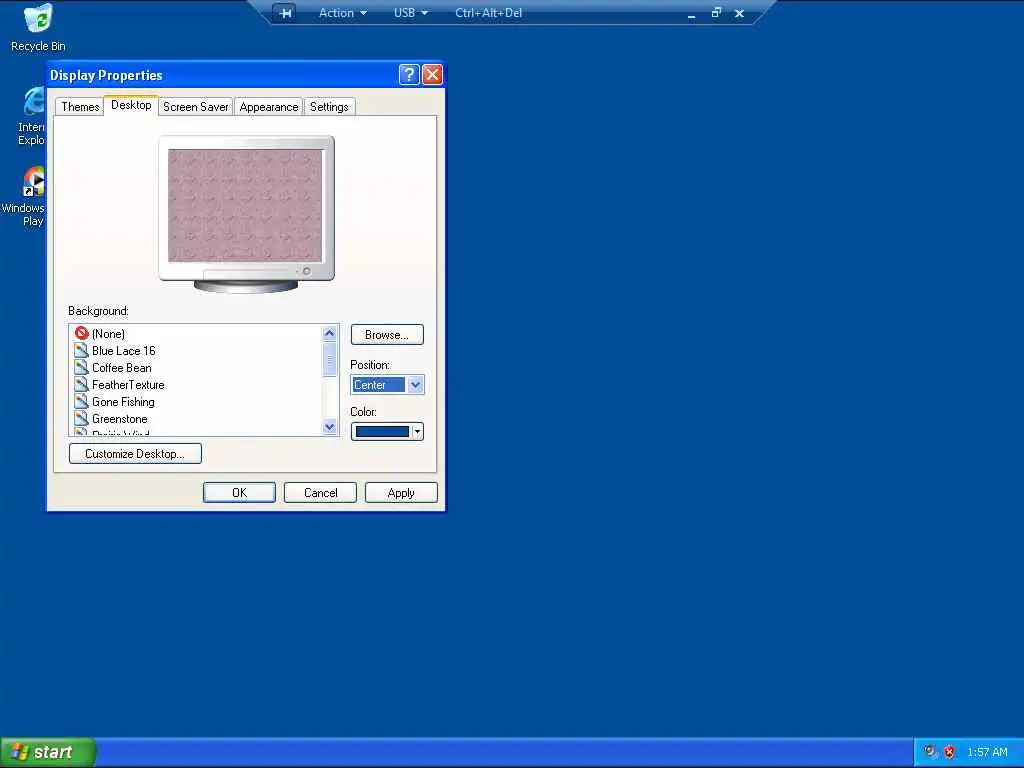Viewport: 1024px width, 768px height.
Task: Click the background list scrollbar thumb
Action: click(x=329, y=360)
